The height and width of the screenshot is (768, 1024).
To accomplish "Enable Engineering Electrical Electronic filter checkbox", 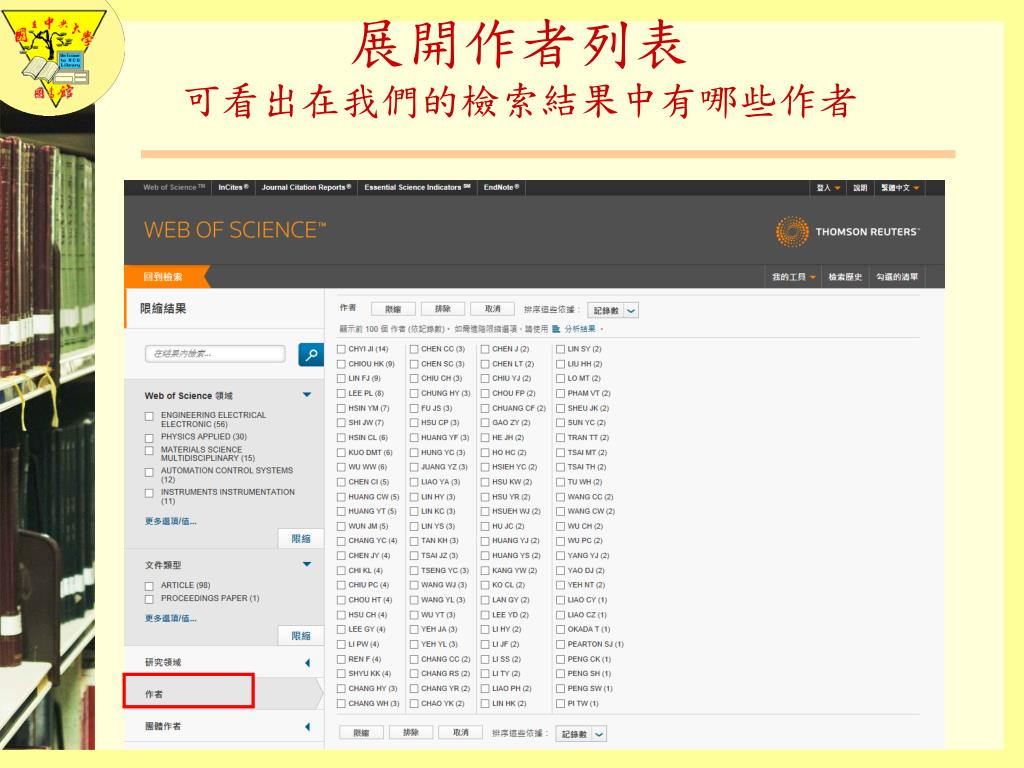I will (x=149, y=416).
